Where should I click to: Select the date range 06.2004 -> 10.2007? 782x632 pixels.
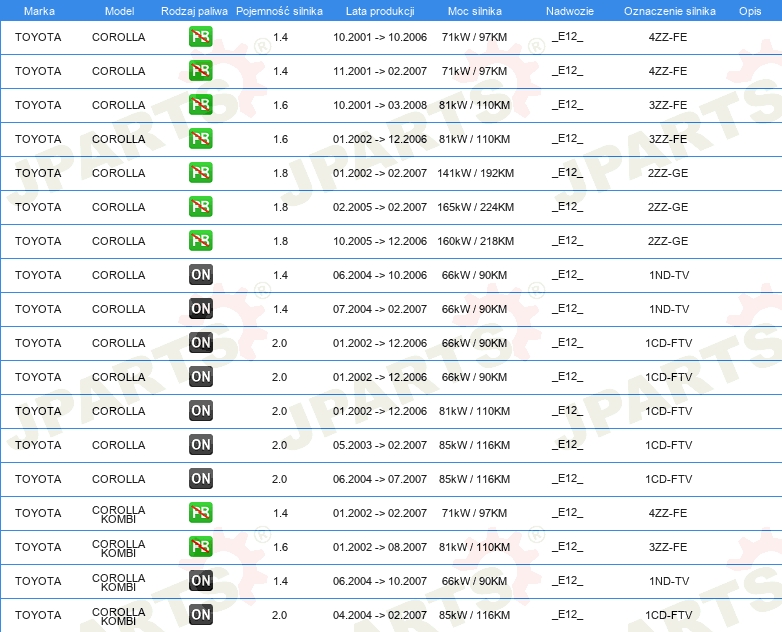tap(380, 581)
